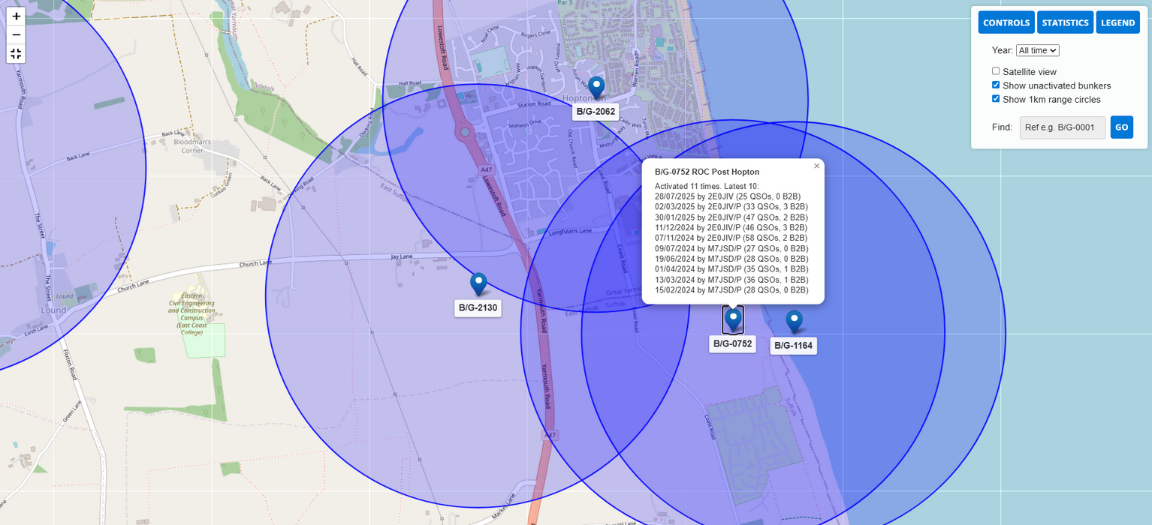The image size is (1152, 525).
Task: Click the Find reference input field
Action: (1062, 127)
